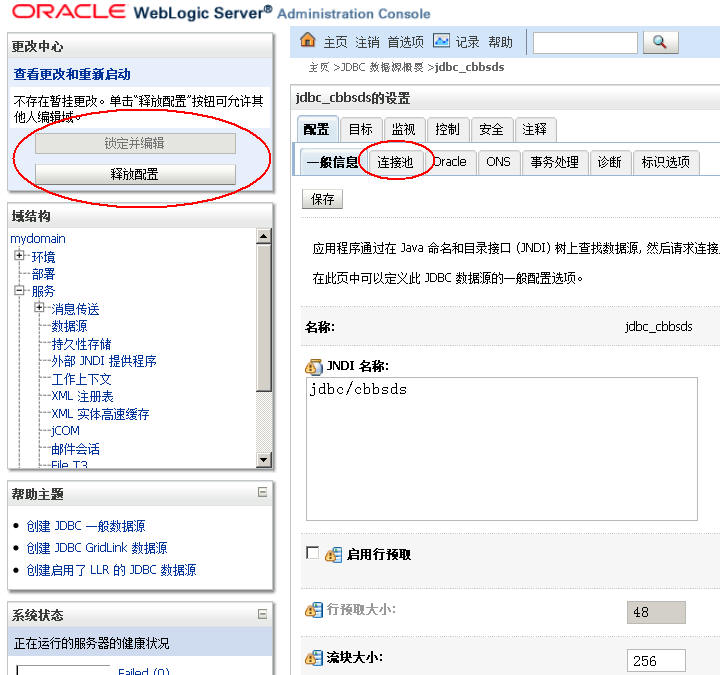Screen dimensions: 720x675
Task: Click the mydomain tree root
Action: pos(38,239)
